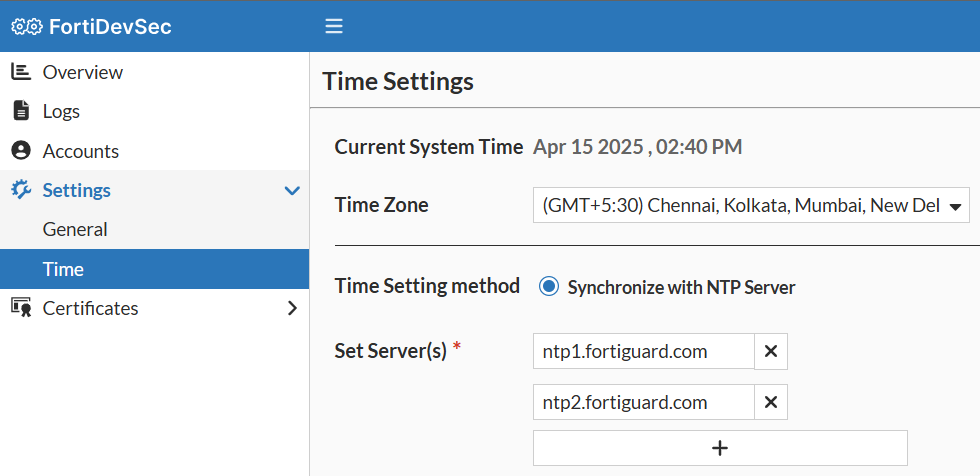980x476 pixels.
Task: Remove the ntp1.fortiguard.com server
Action: click(x=771, y=352)
